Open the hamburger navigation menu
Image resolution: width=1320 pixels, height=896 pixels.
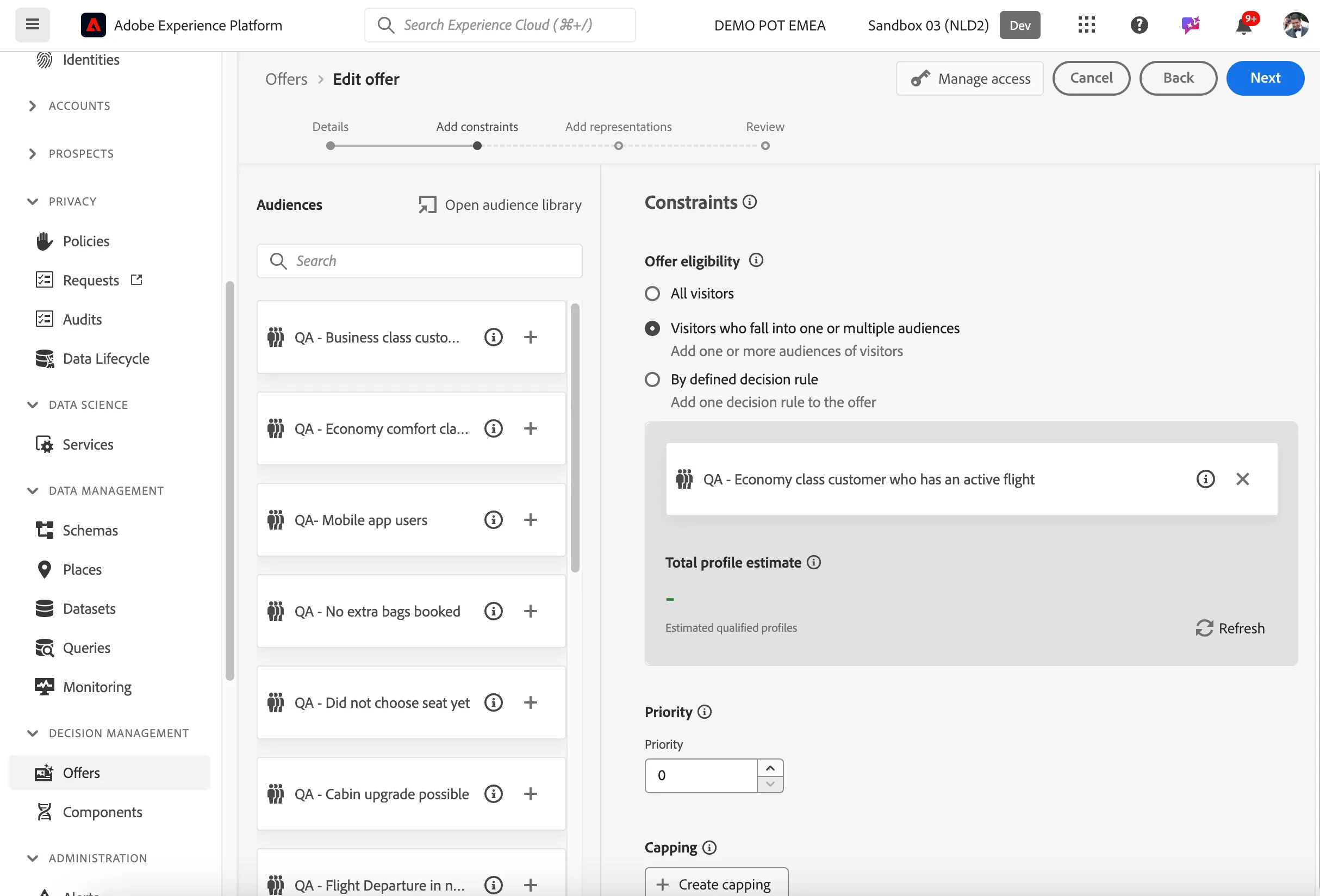[33, 24]
